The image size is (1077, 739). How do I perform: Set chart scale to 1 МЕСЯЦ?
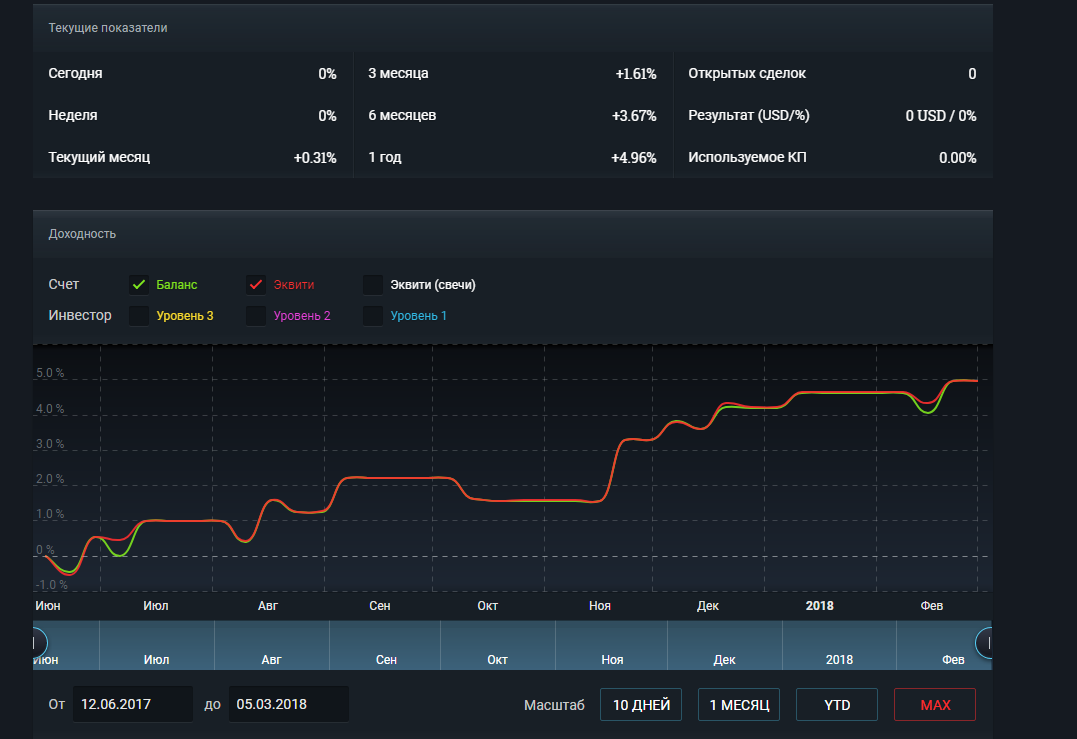click(x=739, y=705)
